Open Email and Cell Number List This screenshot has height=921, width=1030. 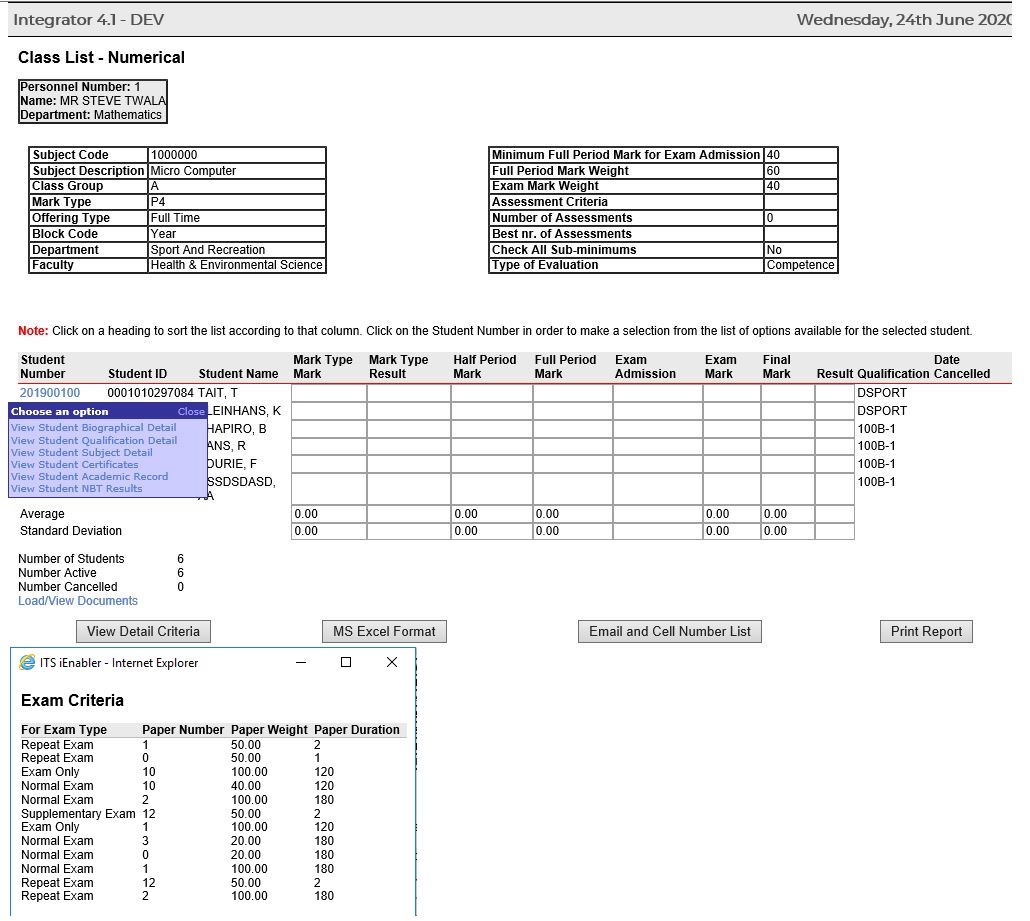669,631
